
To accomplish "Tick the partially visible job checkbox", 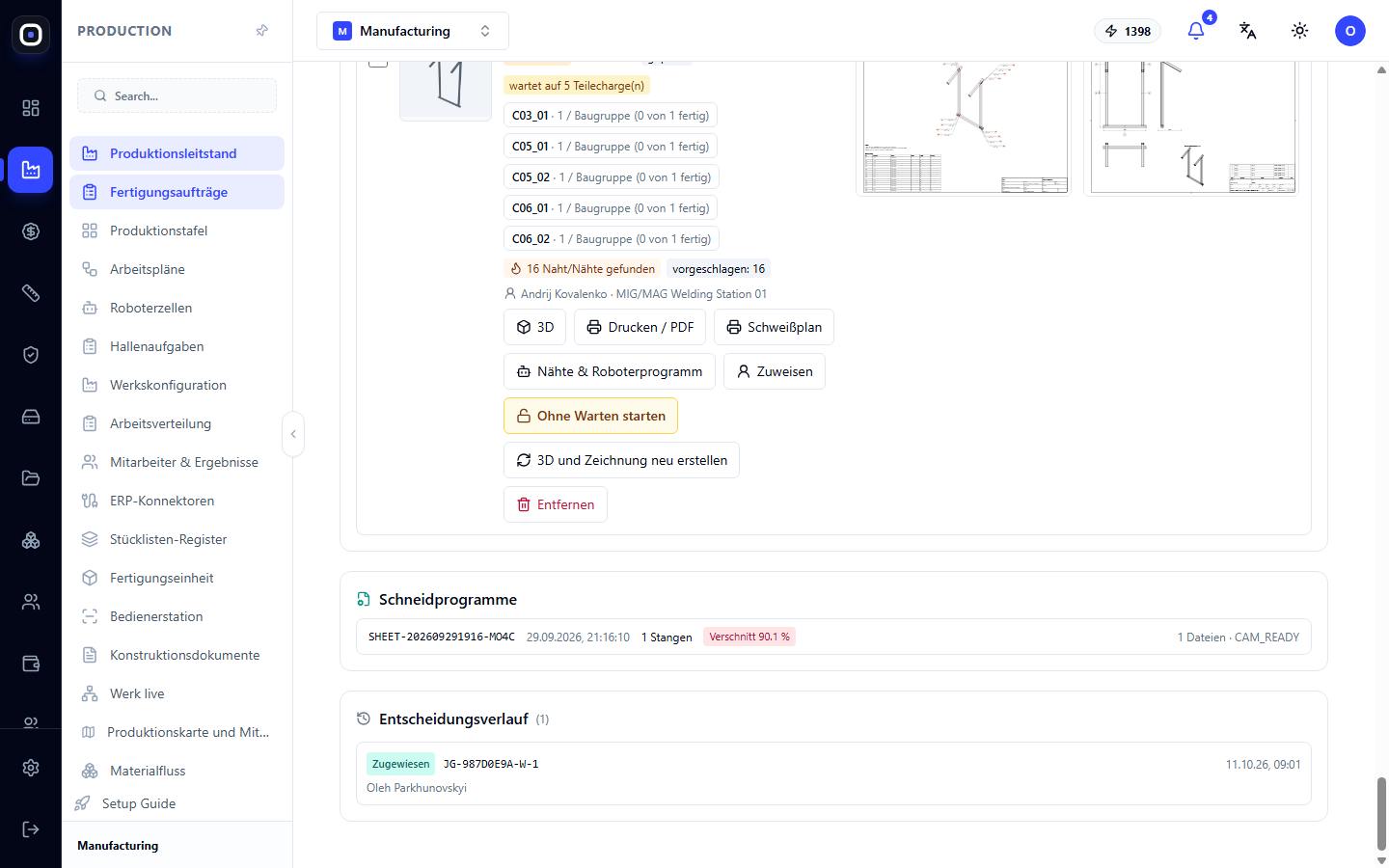I will (x=378, y=63).
